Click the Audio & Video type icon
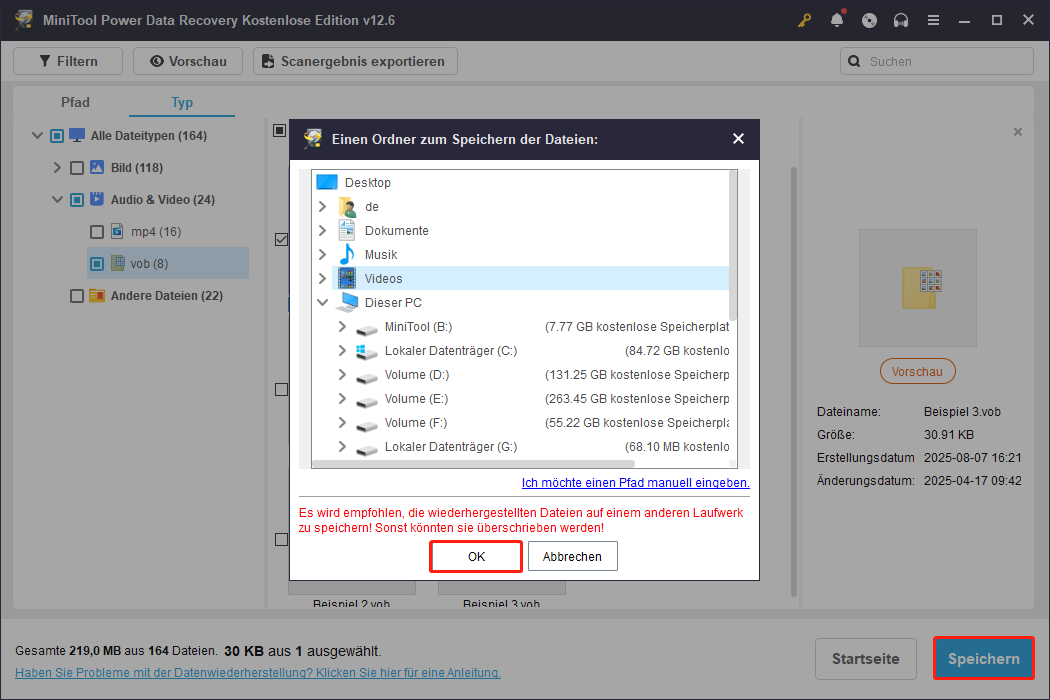1050x700 pixels. (x=97, y=199)
